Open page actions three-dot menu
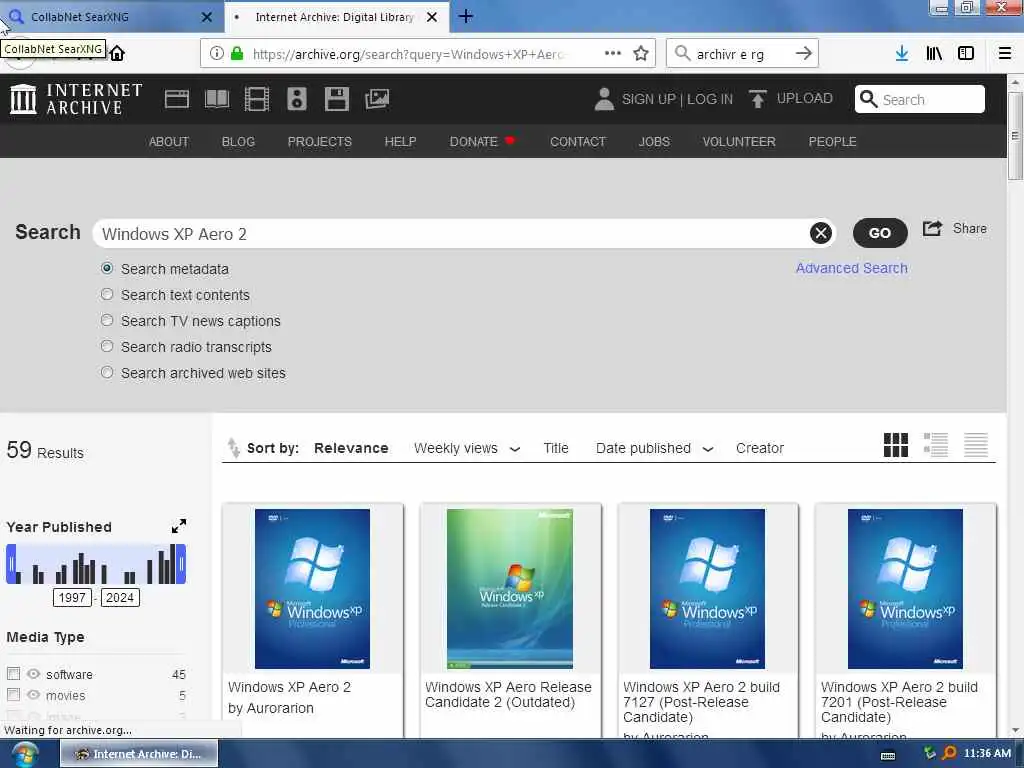Viewport: 1024px width, 768px height. click(x=613, y=54)
